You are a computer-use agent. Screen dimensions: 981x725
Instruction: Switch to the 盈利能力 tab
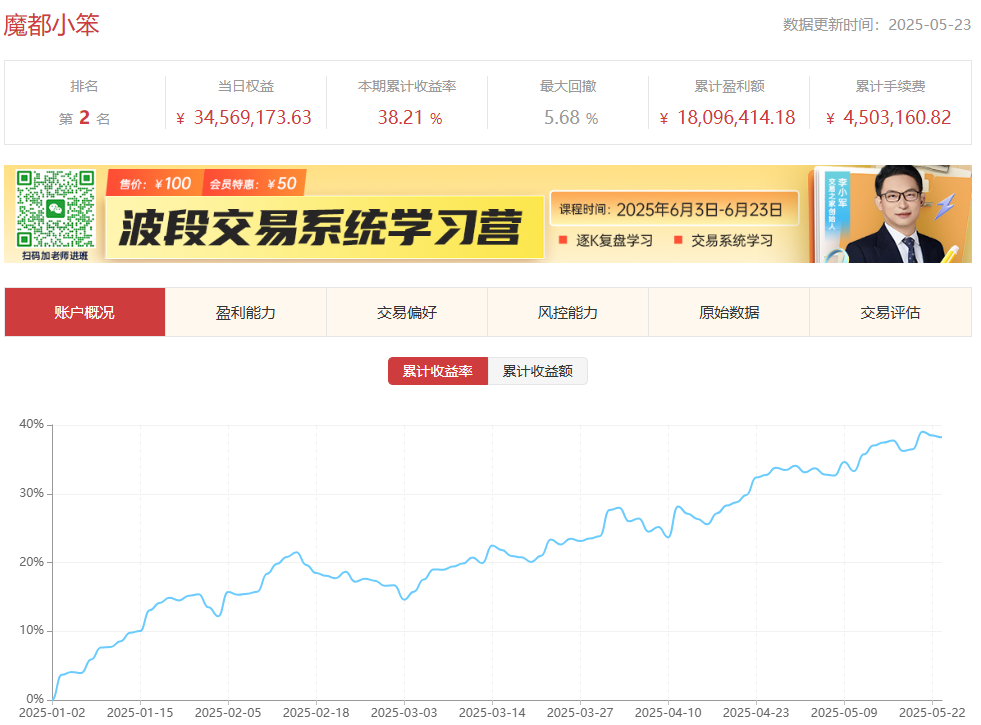(246, 312)
